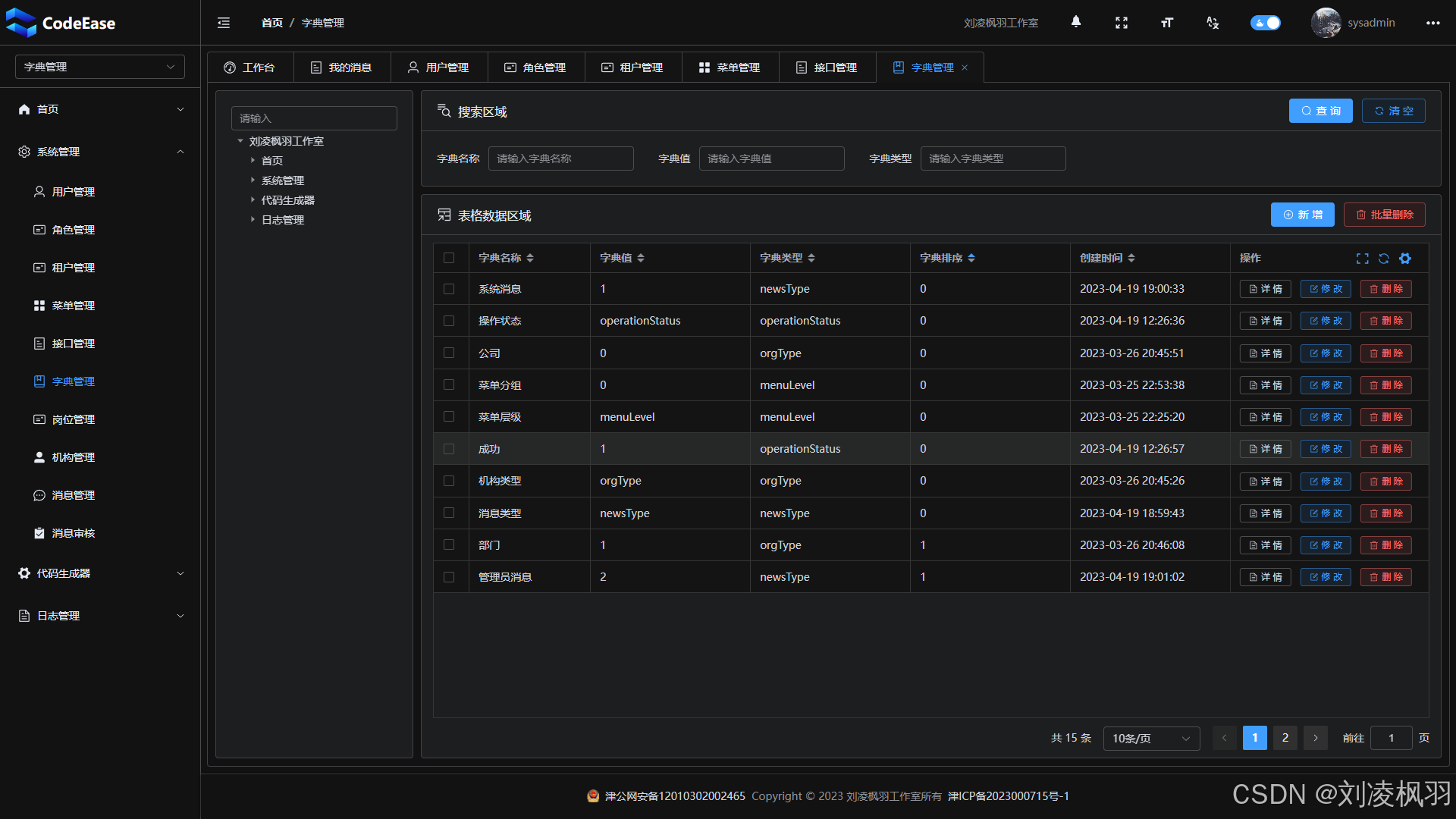
Task: Expand the table with the fullscreen icon
Action: click(1362, 259)
